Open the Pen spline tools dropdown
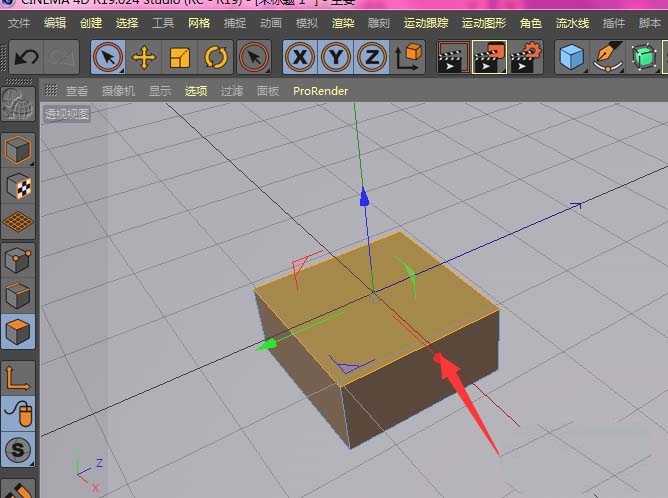The image size is (668, 498). point(607,57)
